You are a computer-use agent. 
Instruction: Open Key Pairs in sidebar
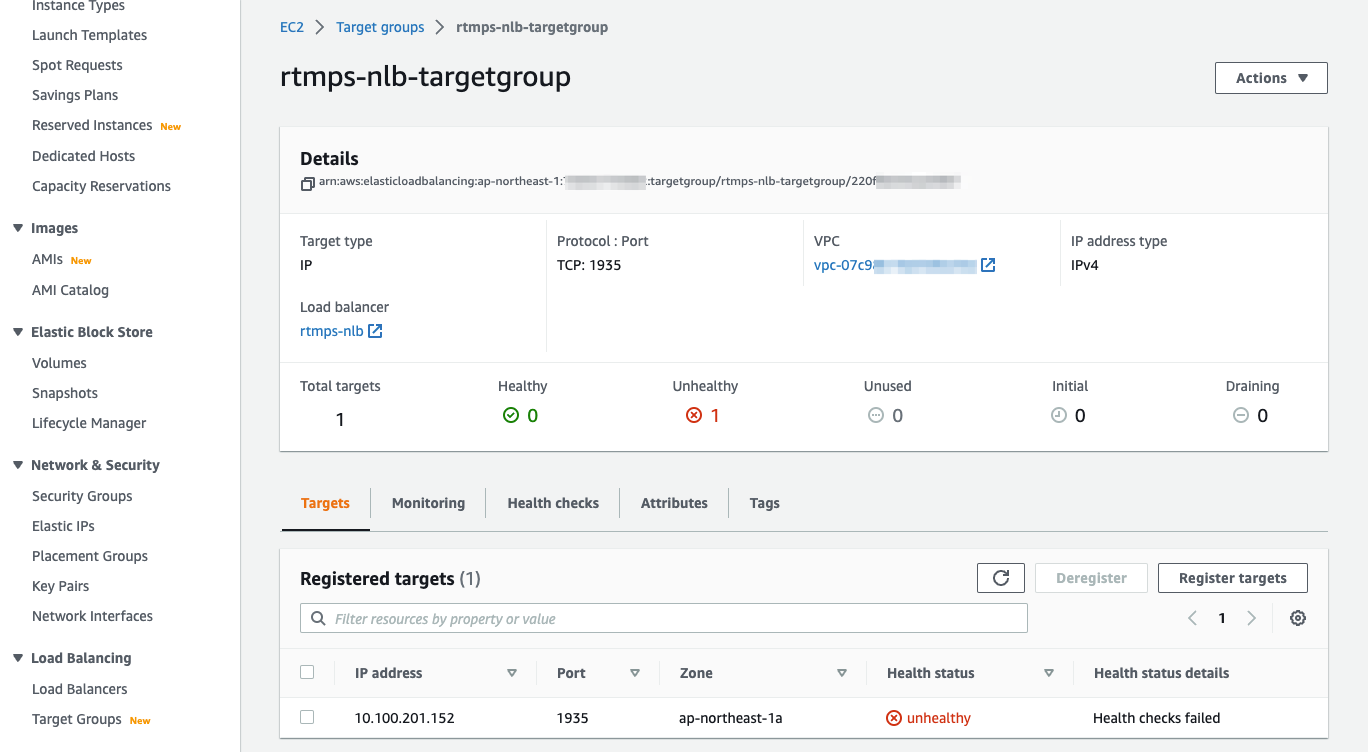pyautogui.click(x=60, y=586)
